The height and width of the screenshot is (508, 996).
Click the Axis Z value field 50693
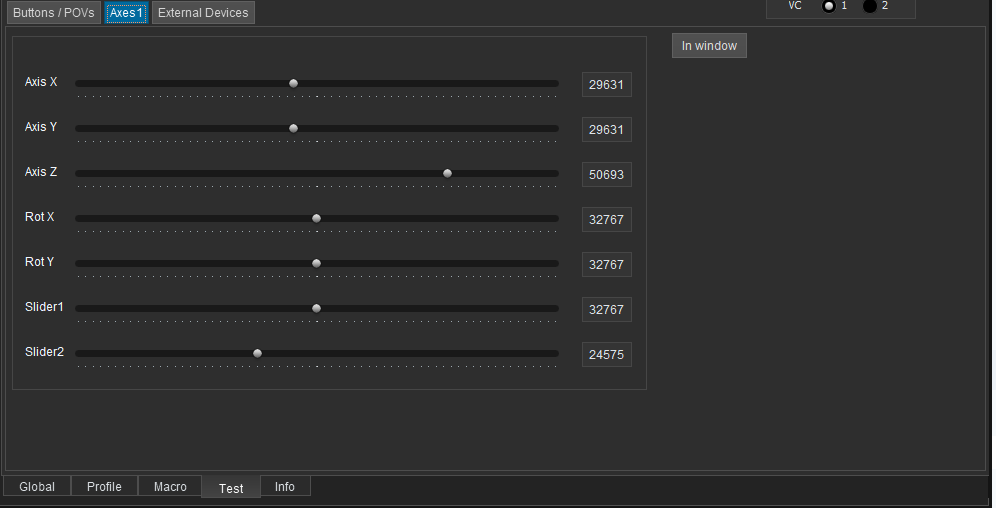point(607,175)
